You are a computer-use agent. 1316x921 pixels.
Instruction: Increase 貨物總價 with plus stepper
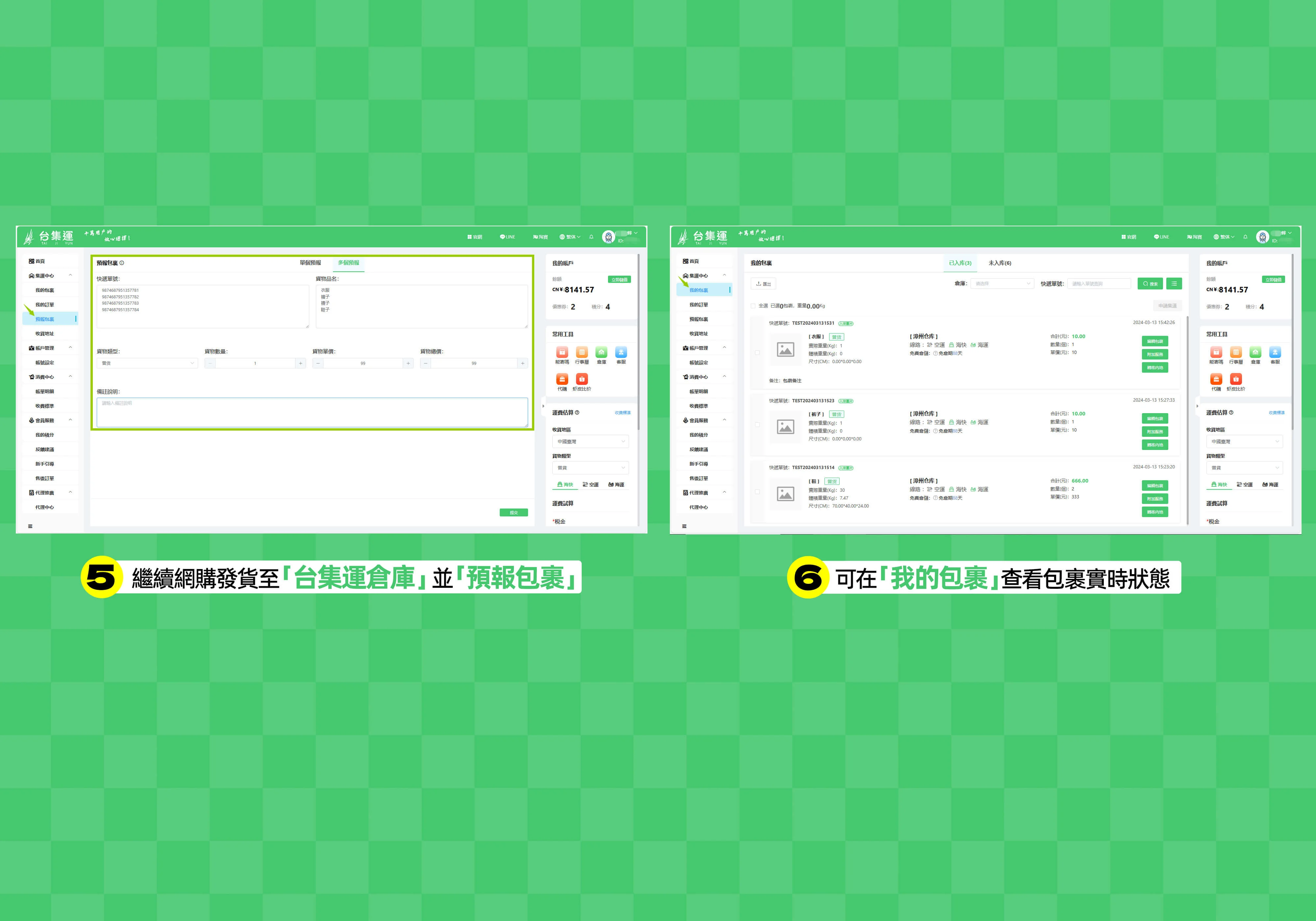click(x=522, y=363)
